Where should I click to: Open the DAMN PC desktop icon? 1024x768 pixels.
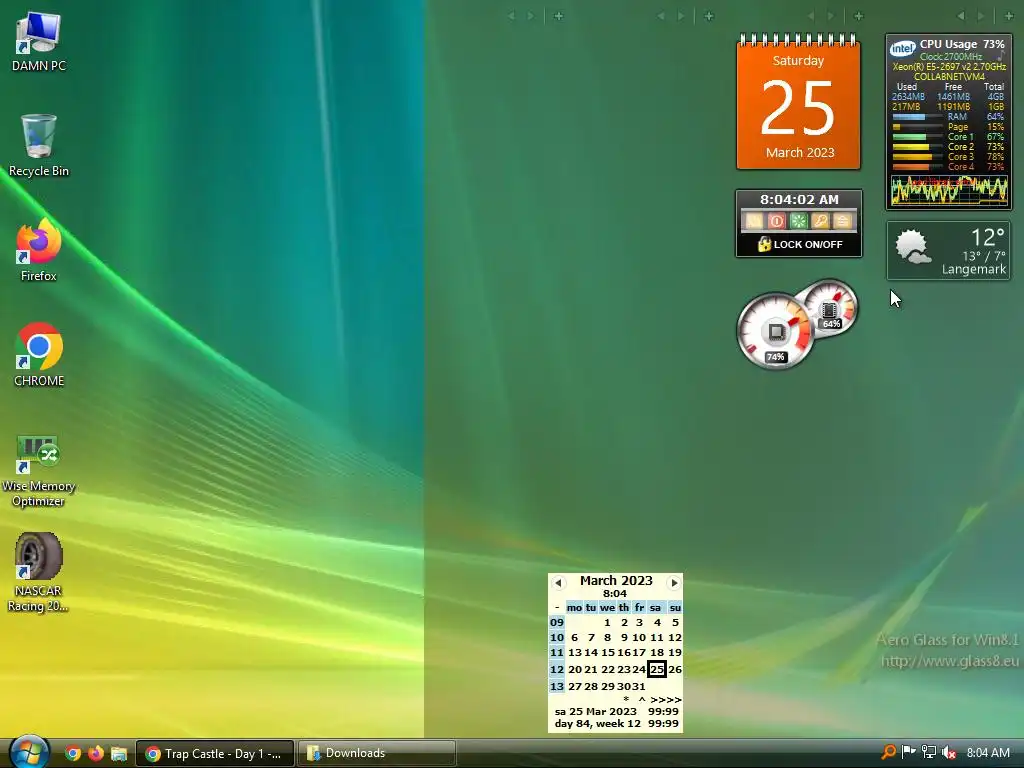39,41
